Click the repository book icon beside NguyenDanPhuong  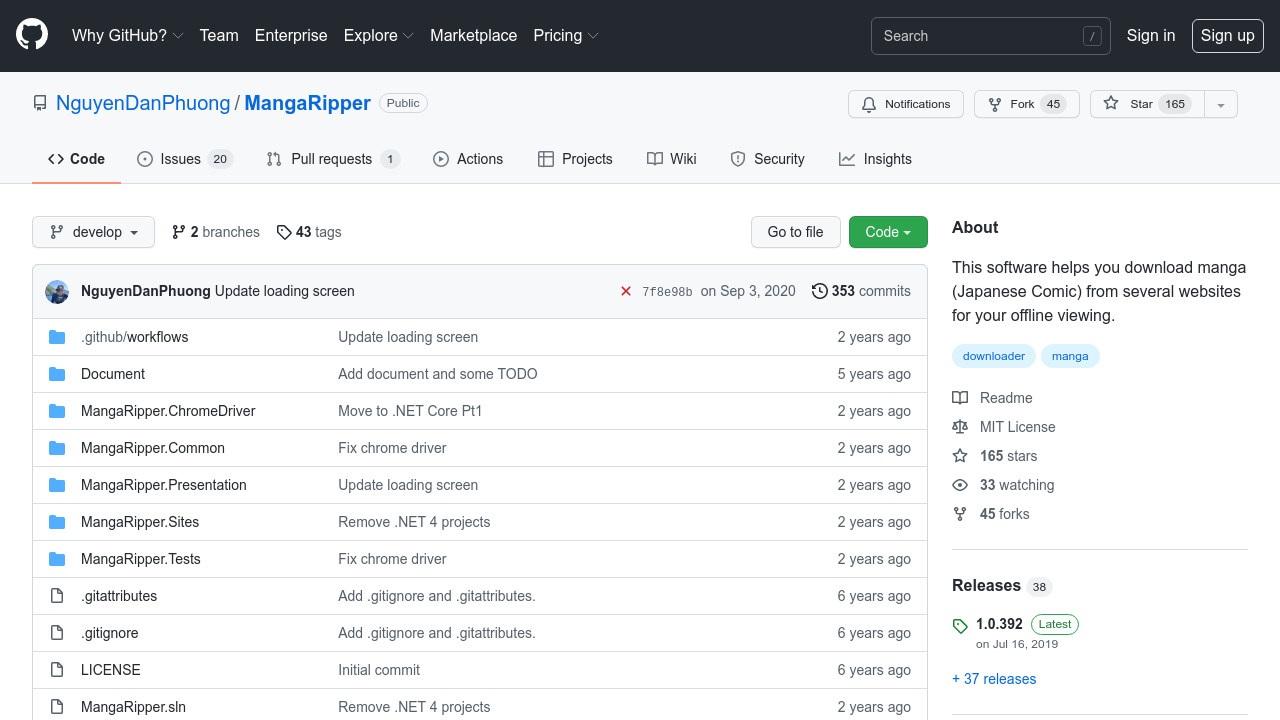pyautogui.click(x=40, y=103)
